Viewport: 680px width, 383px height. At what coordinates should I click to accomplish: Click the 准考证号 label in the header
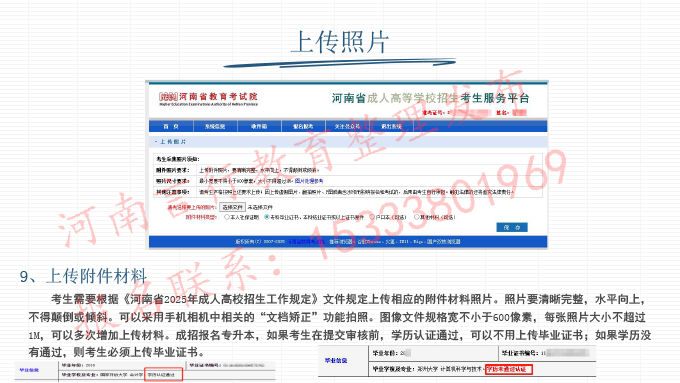[x=433, y=113]
